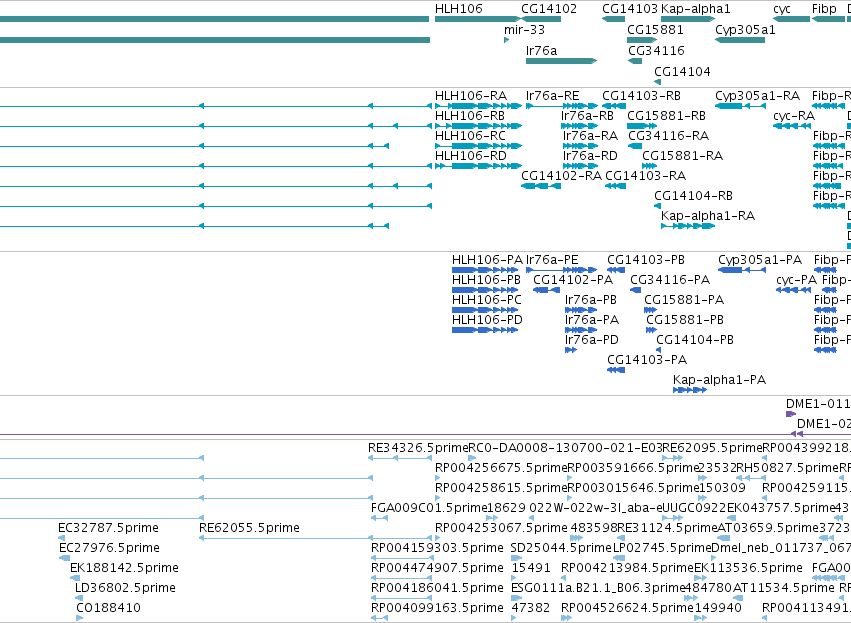Image resolution: width=851 pixels, height=623 pixels.
Task: Open transcript label CG14104-RB
Action: click(x=694, y=196)
